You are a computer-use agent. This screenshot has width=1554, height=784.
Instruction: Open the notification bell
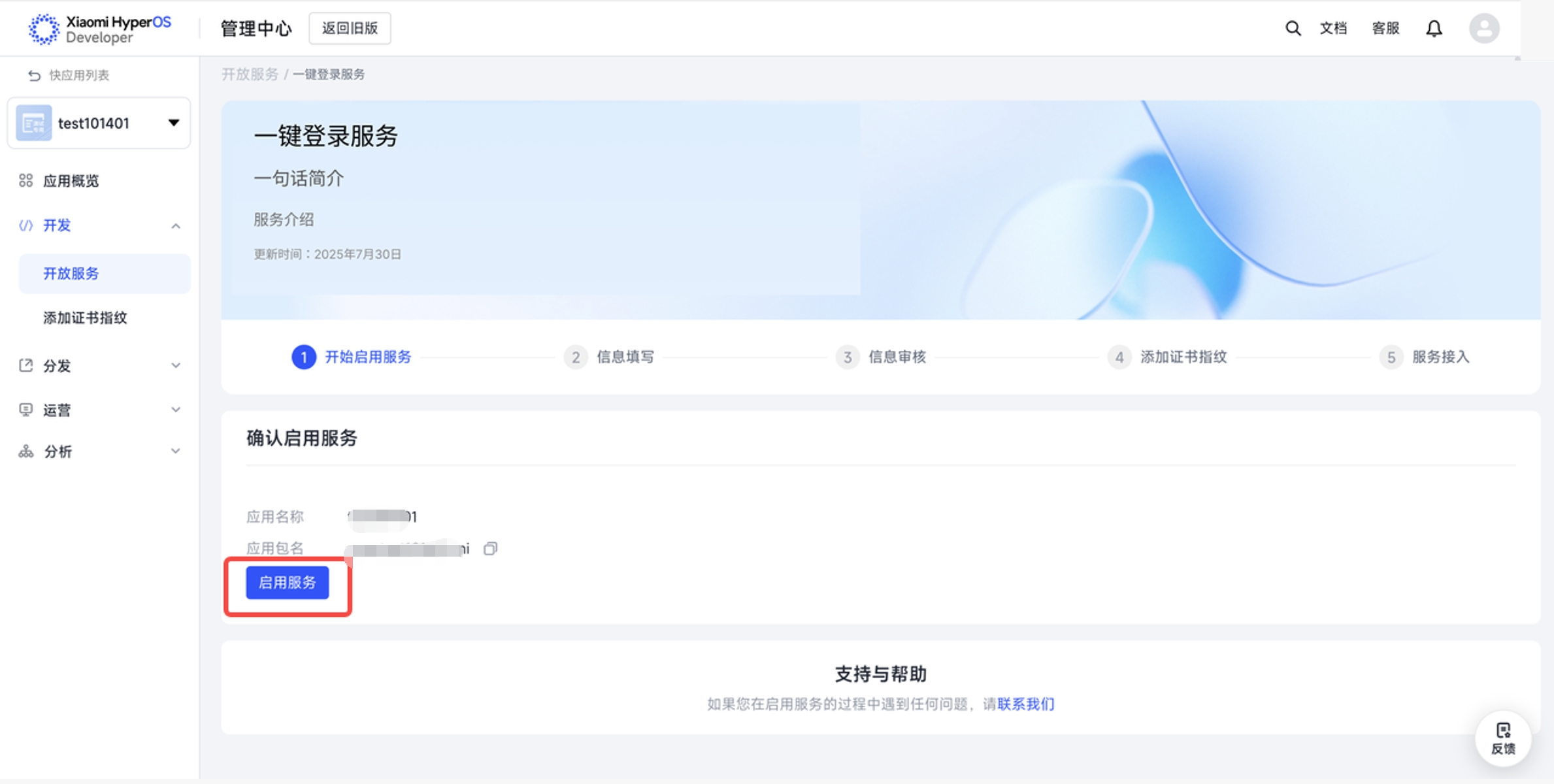tap(1434, 28)
